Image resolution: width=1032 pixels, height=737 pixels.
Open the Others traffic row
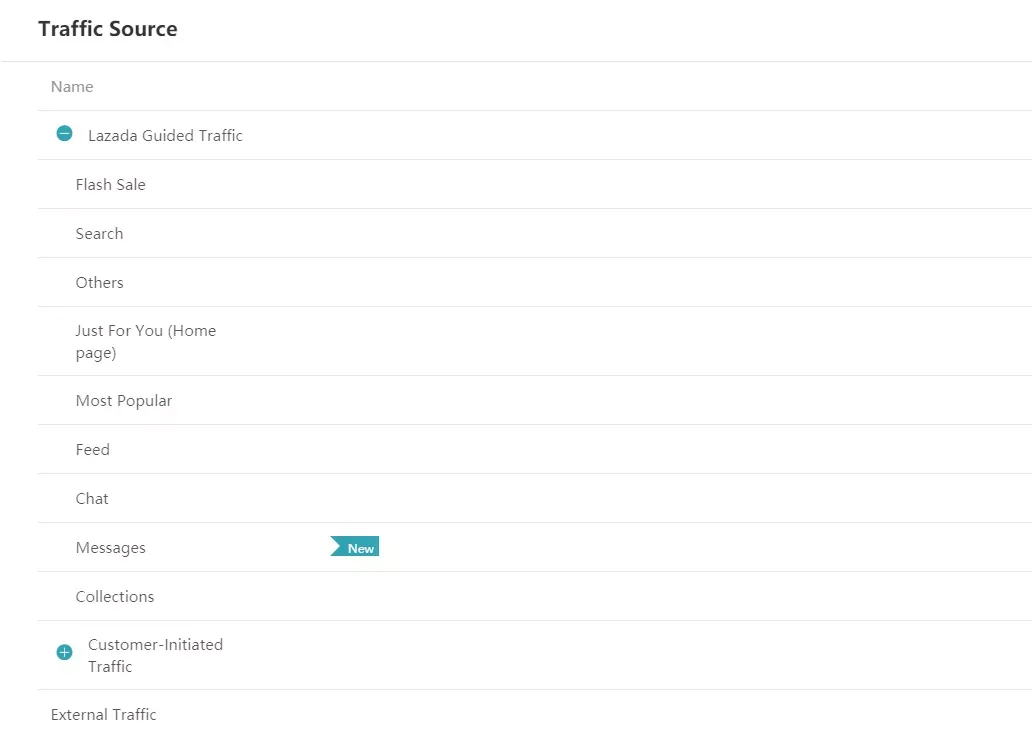click(99, 283)
